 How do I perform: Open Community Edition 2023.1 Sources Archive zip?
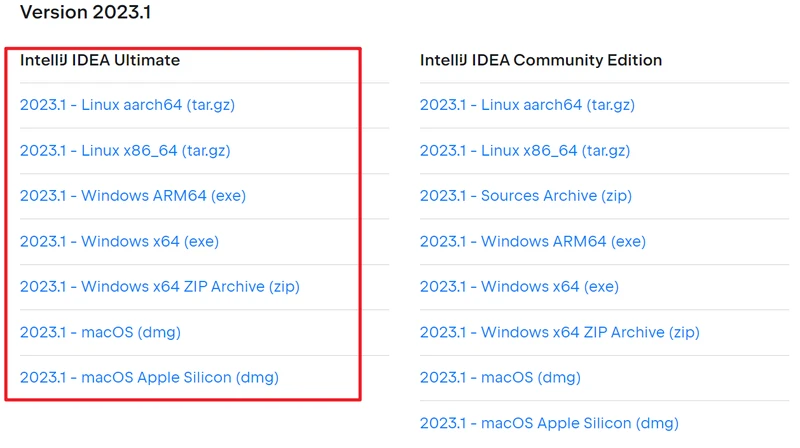pyautogui.click(x=525, y=196)
